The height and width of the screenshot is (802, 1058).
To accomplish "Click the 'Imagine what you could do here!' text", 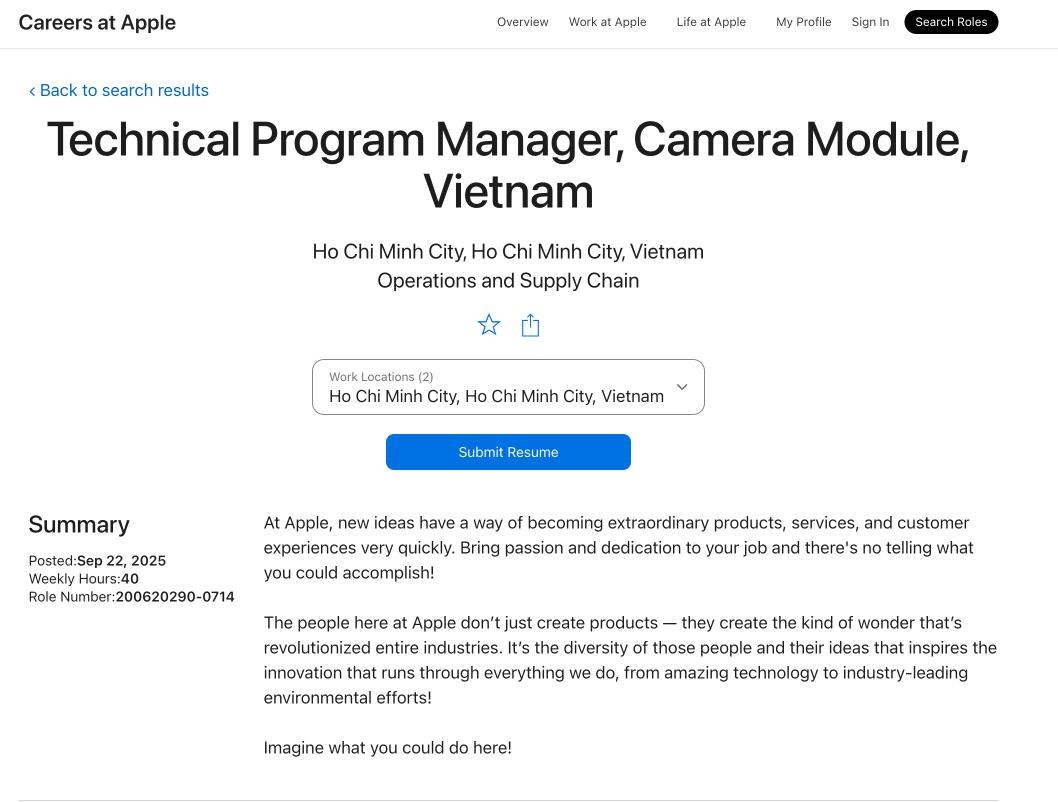I will 387,748.
